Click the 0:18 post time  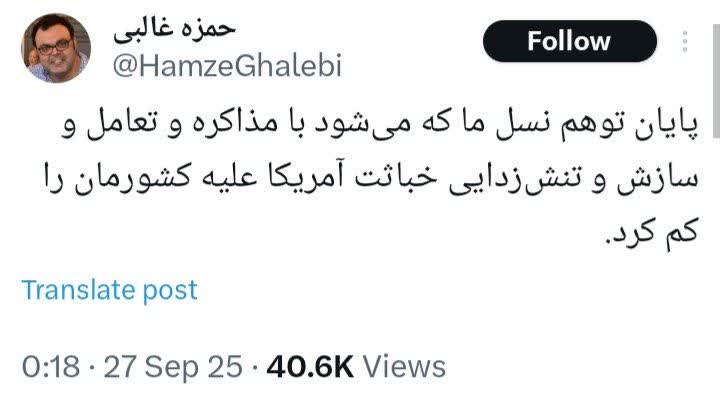51,367
